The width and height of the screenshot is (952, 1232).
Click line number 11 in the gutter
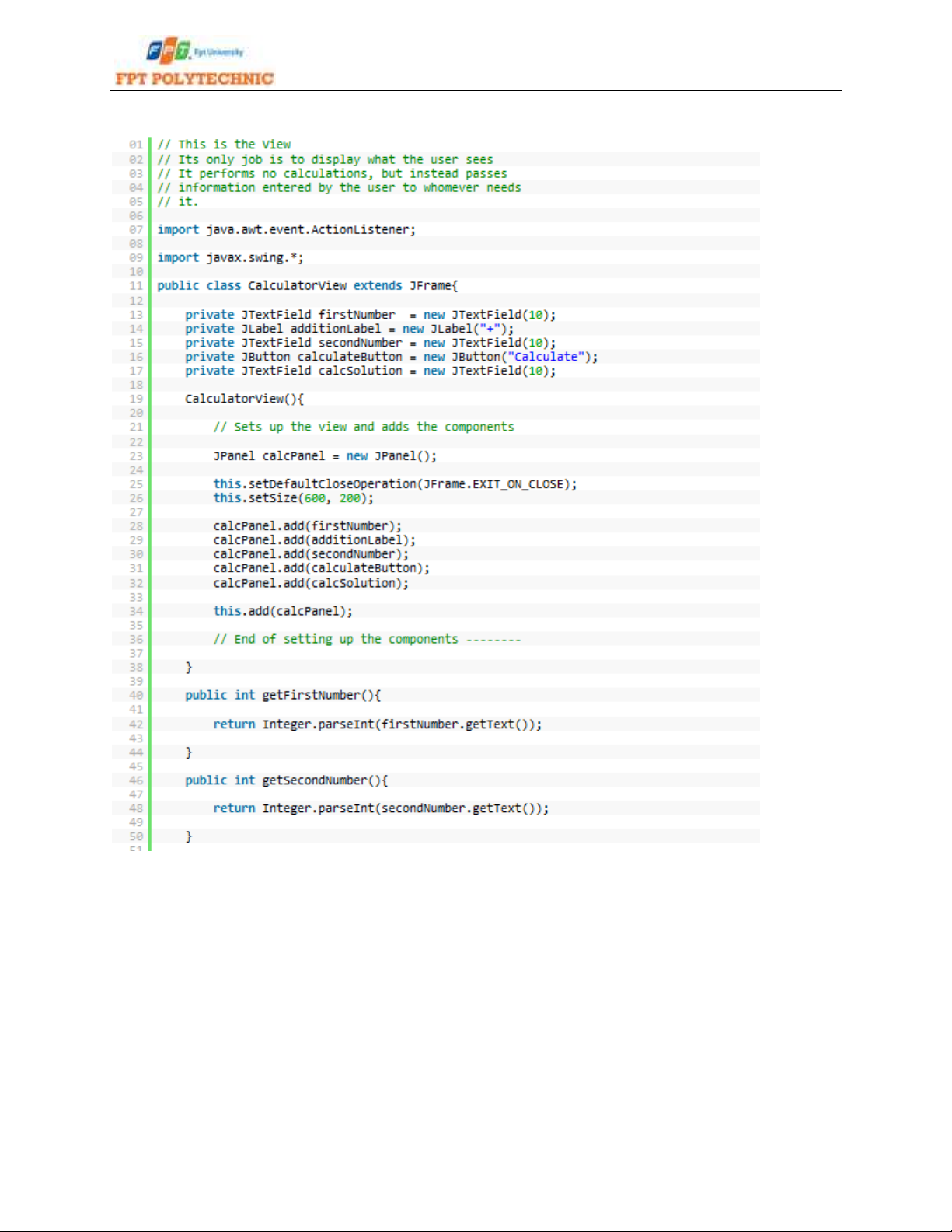[136, 286]
